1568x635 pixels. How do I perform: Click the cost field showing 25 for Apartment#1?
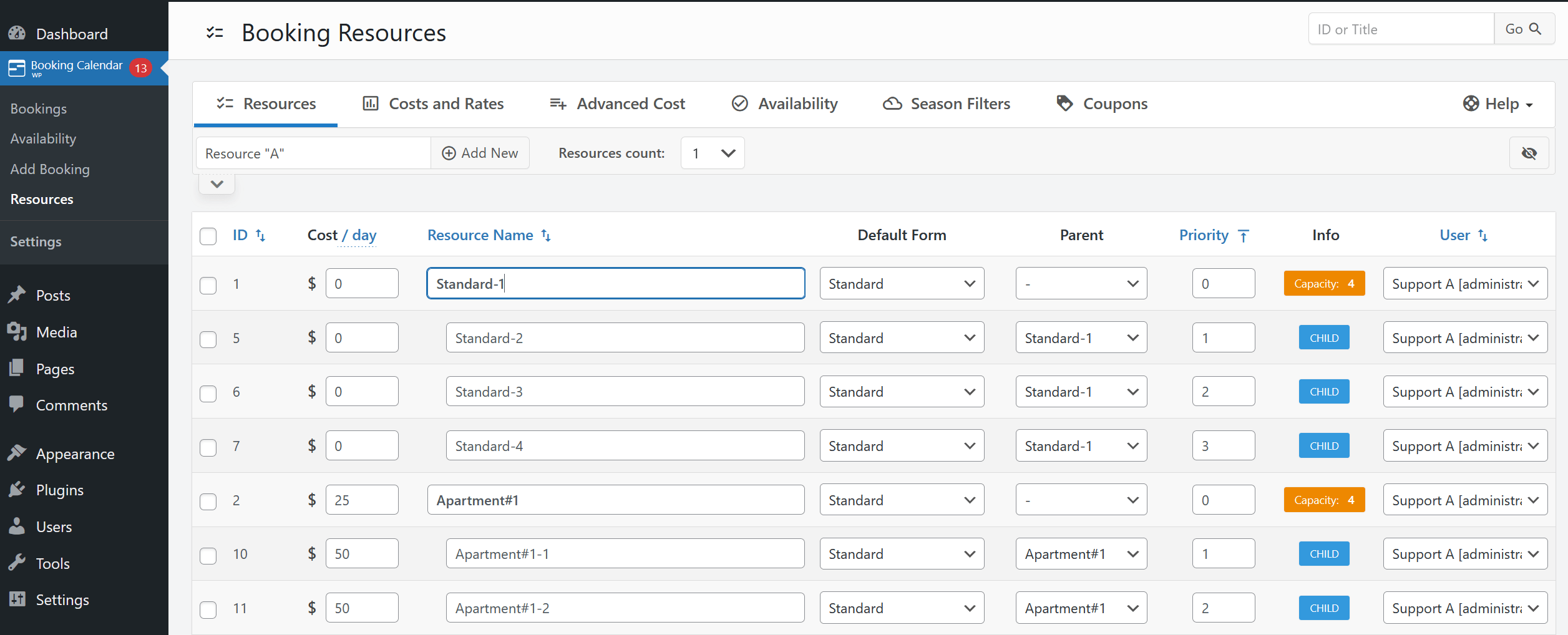362,500
